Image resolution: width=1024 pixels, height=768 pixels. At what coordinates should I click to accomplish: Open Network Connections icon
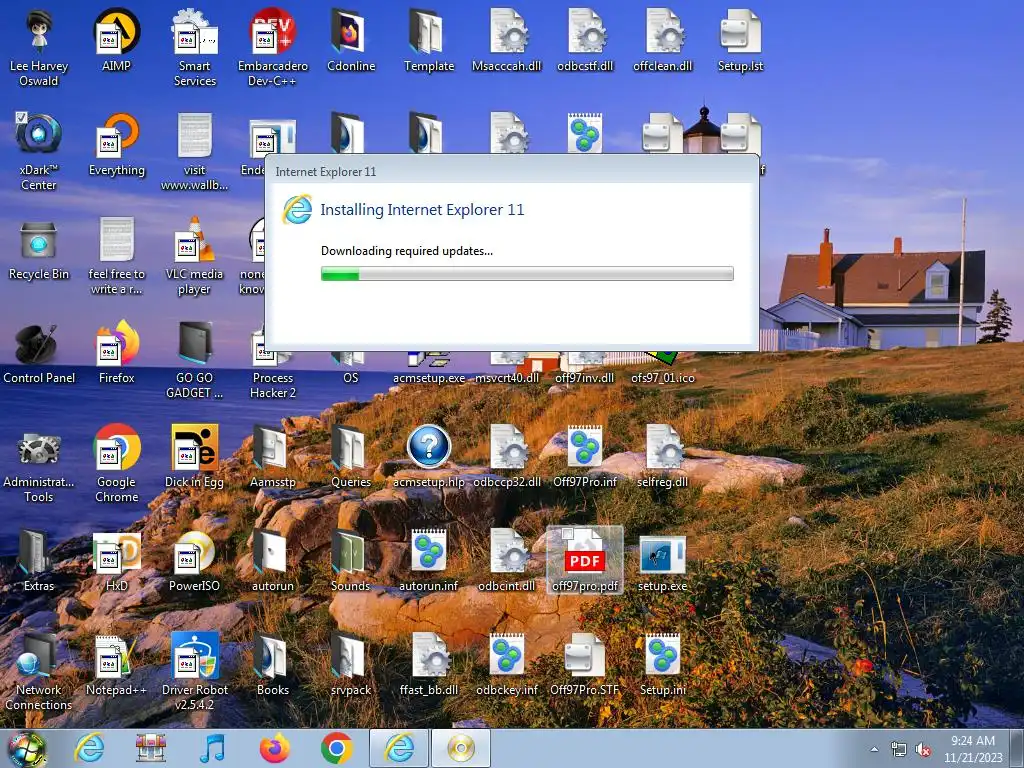(39, 673)
